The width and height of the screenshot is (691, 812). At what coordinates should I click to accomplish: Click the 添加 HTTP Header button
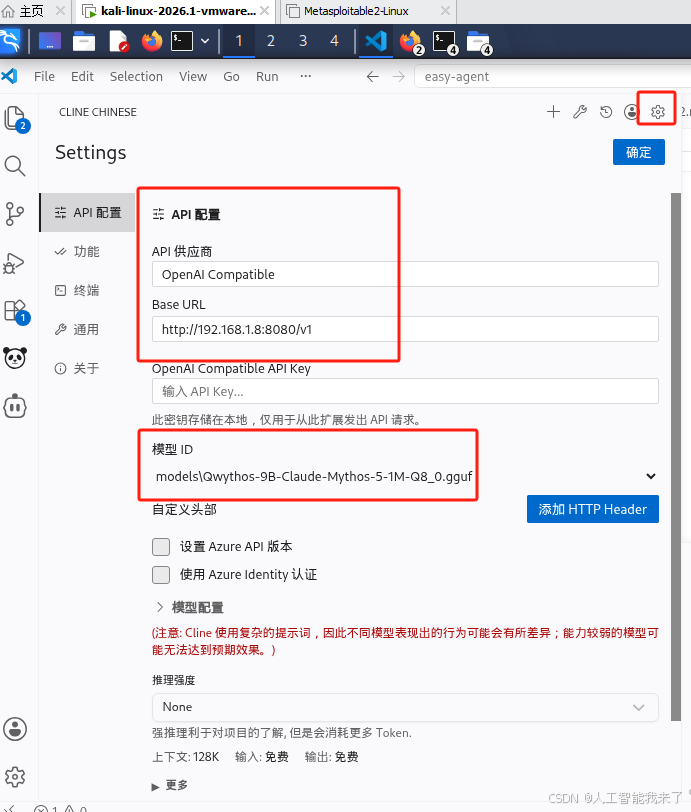pos(593,509)
